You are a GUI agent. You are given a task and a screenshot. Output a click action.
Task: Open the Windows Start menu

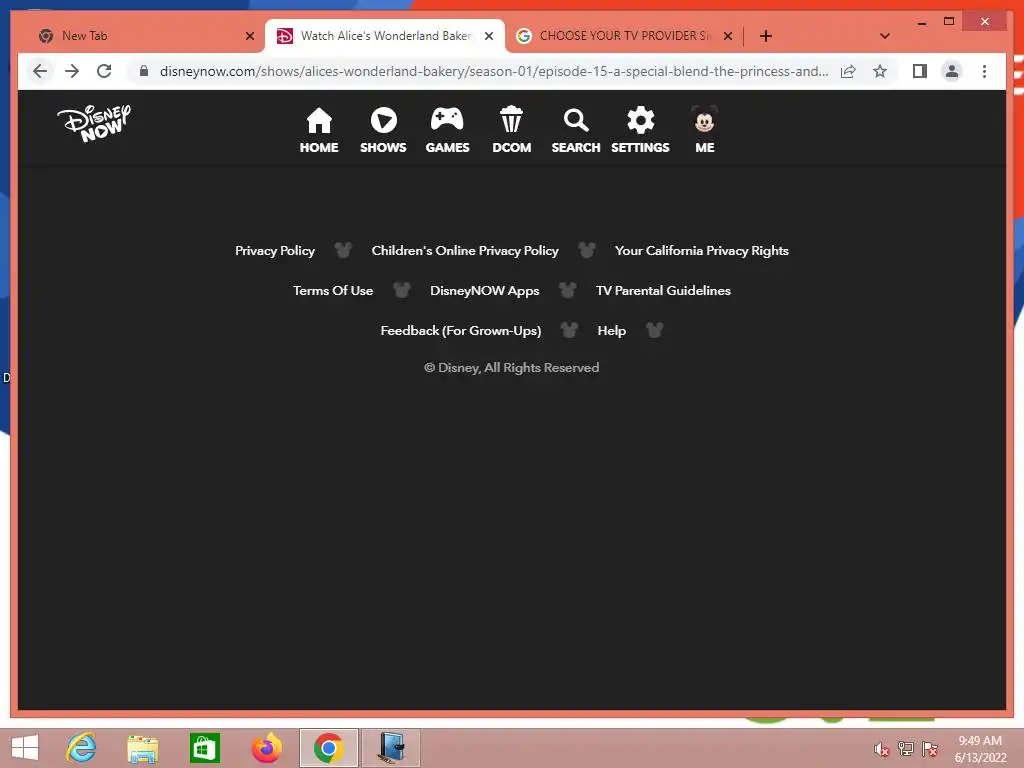(25, 748)
